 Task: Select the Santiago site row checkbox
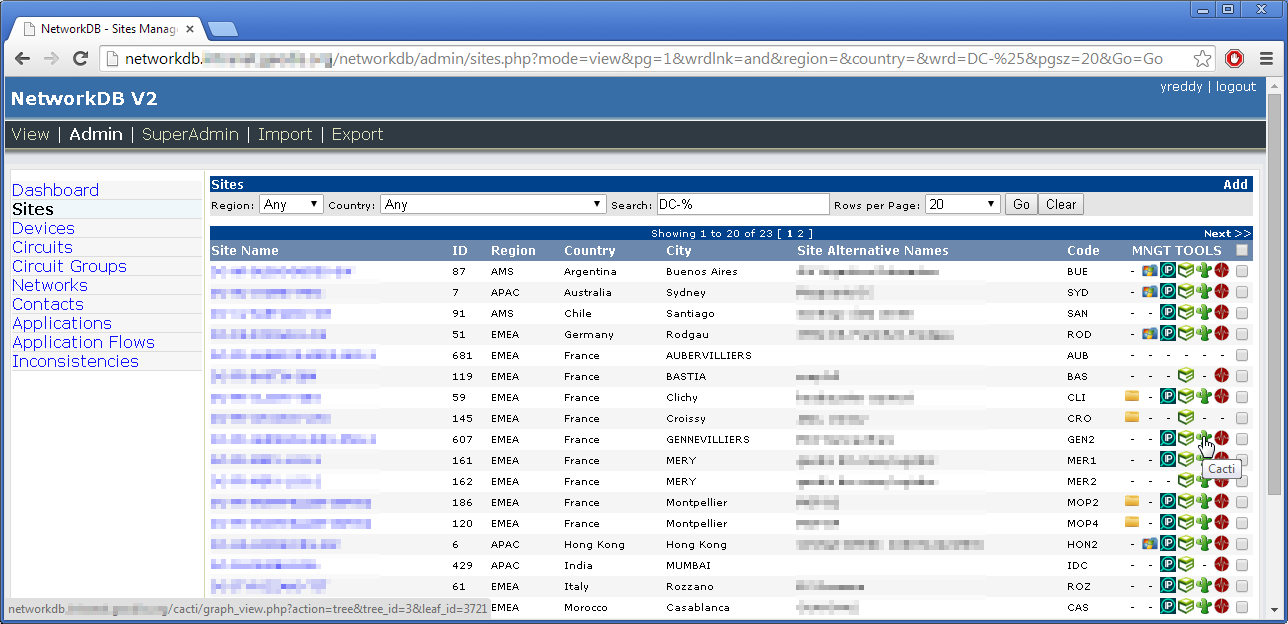(1241, 313)
